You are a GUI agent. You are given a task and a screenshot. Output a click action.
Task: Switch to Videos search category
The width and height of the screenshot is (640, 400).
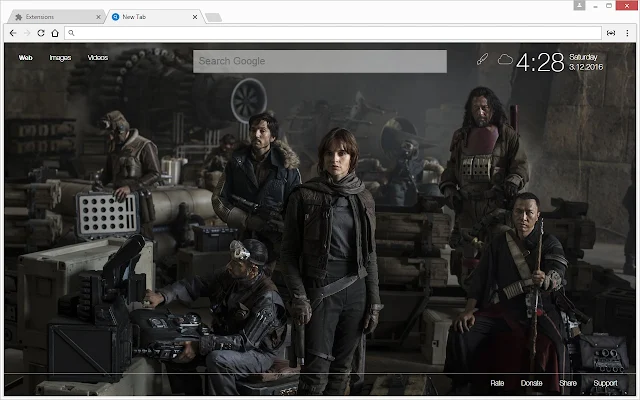click(x=98, y=58)
